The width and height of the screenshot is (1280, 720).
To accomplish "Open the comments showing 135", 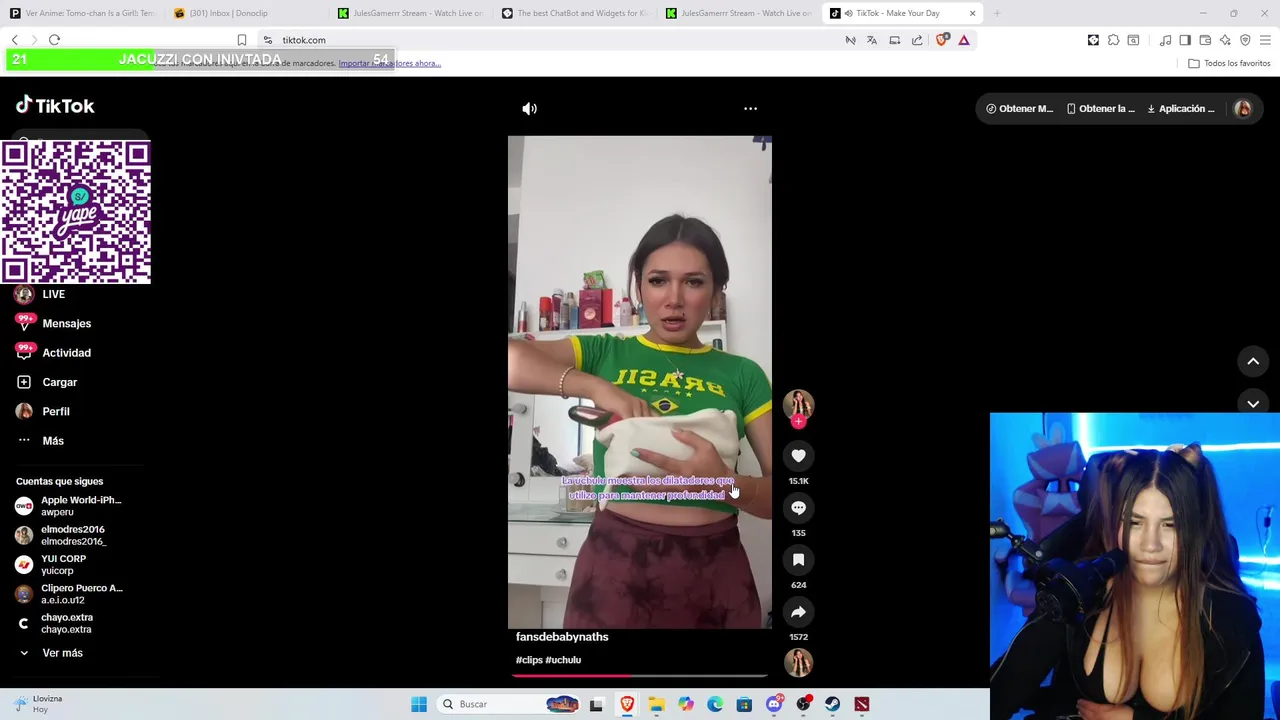I will point(798,508).
